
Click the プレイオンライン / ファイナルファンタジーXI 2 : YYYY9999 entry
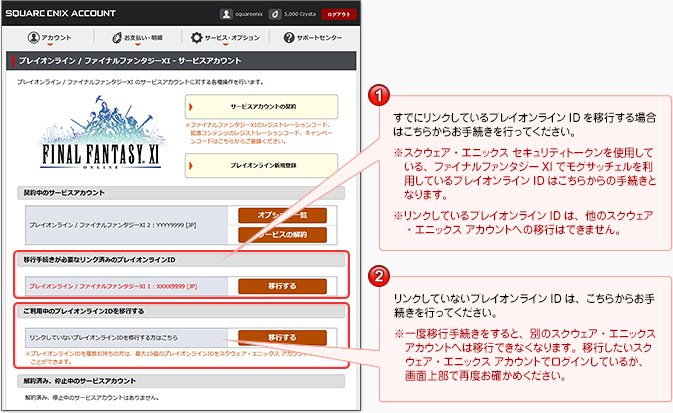click(113, 225)
